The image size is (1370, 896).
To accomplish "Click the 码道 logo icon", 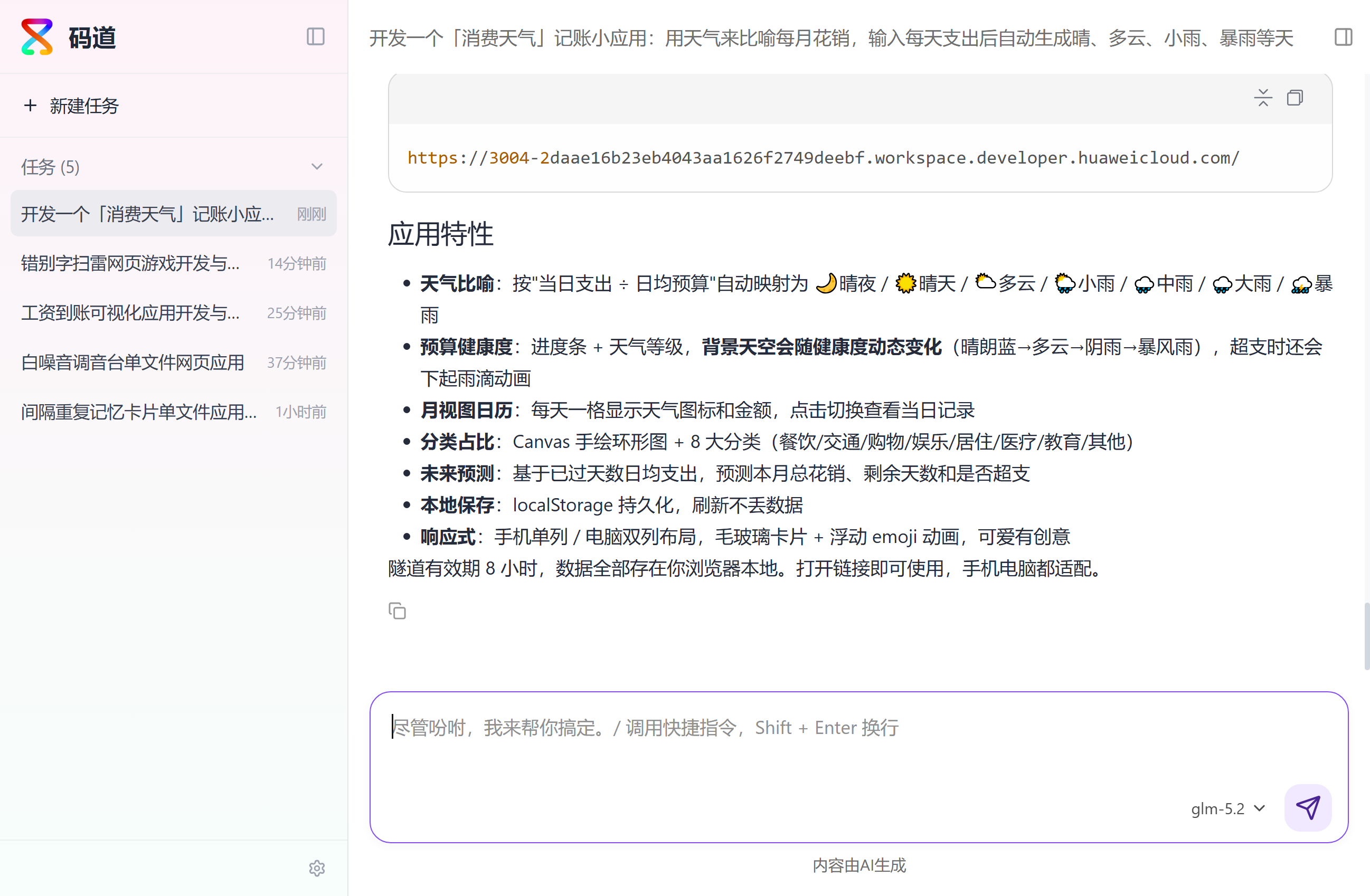I will click(x=37, y=37).
